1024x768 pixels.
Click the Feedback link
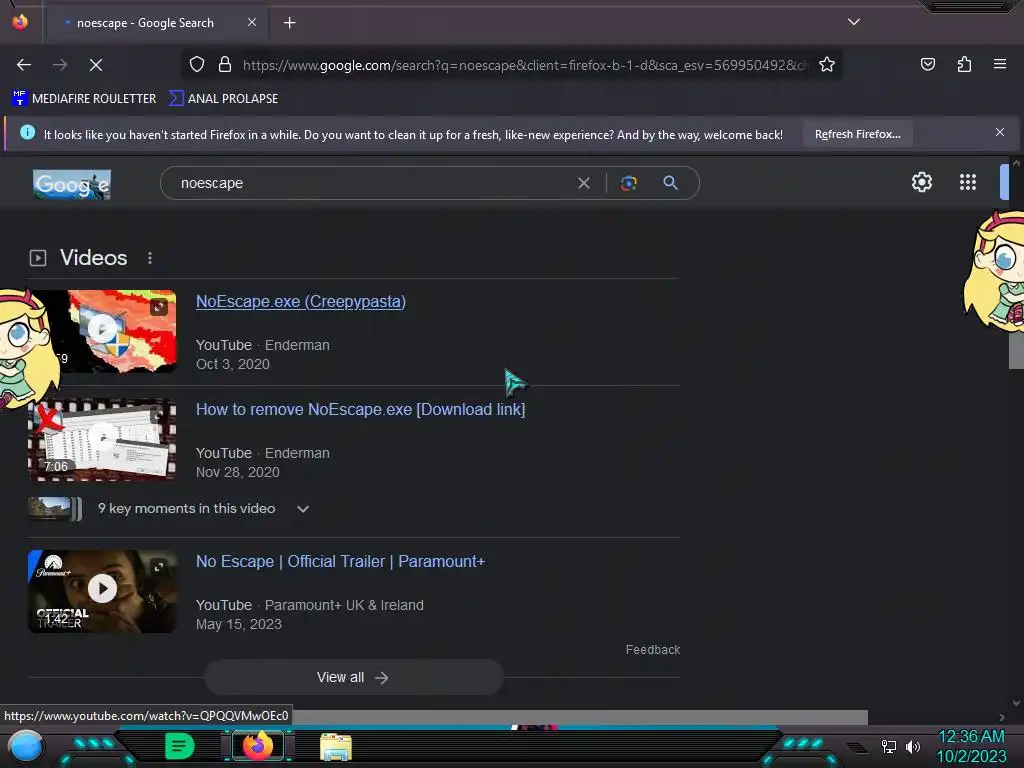click(652, 650)
